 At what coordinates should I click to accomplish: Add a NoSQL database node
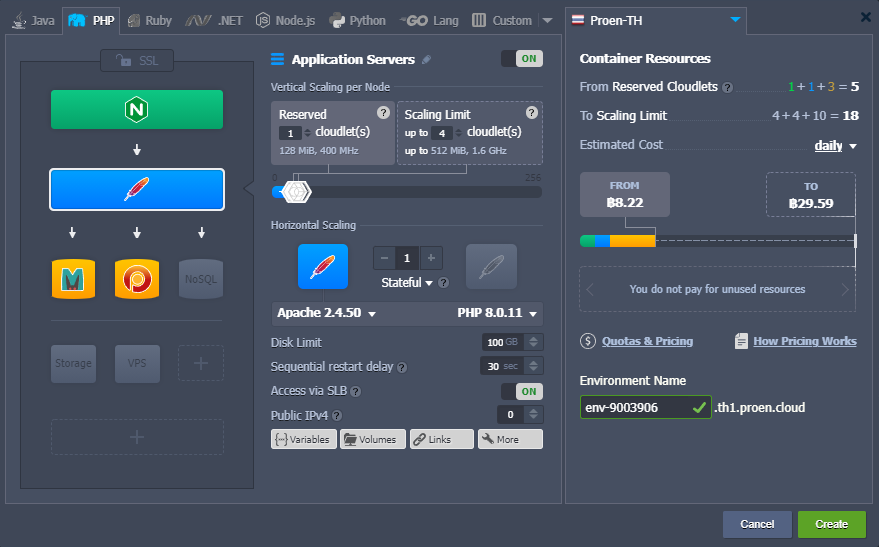(201, 279)
